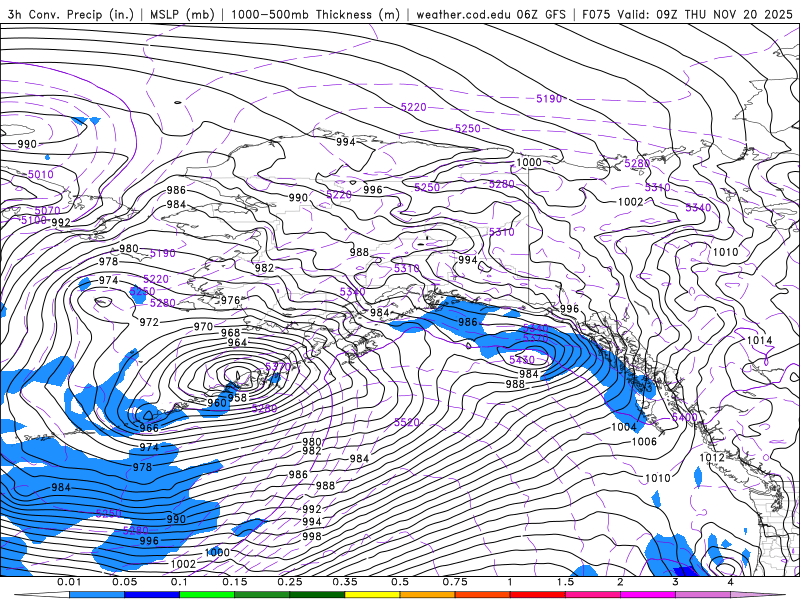The height and width of the screenshot is (600, 800).
Task: Click the magenta 2–3 legend swatch
Action: (647, 595)
